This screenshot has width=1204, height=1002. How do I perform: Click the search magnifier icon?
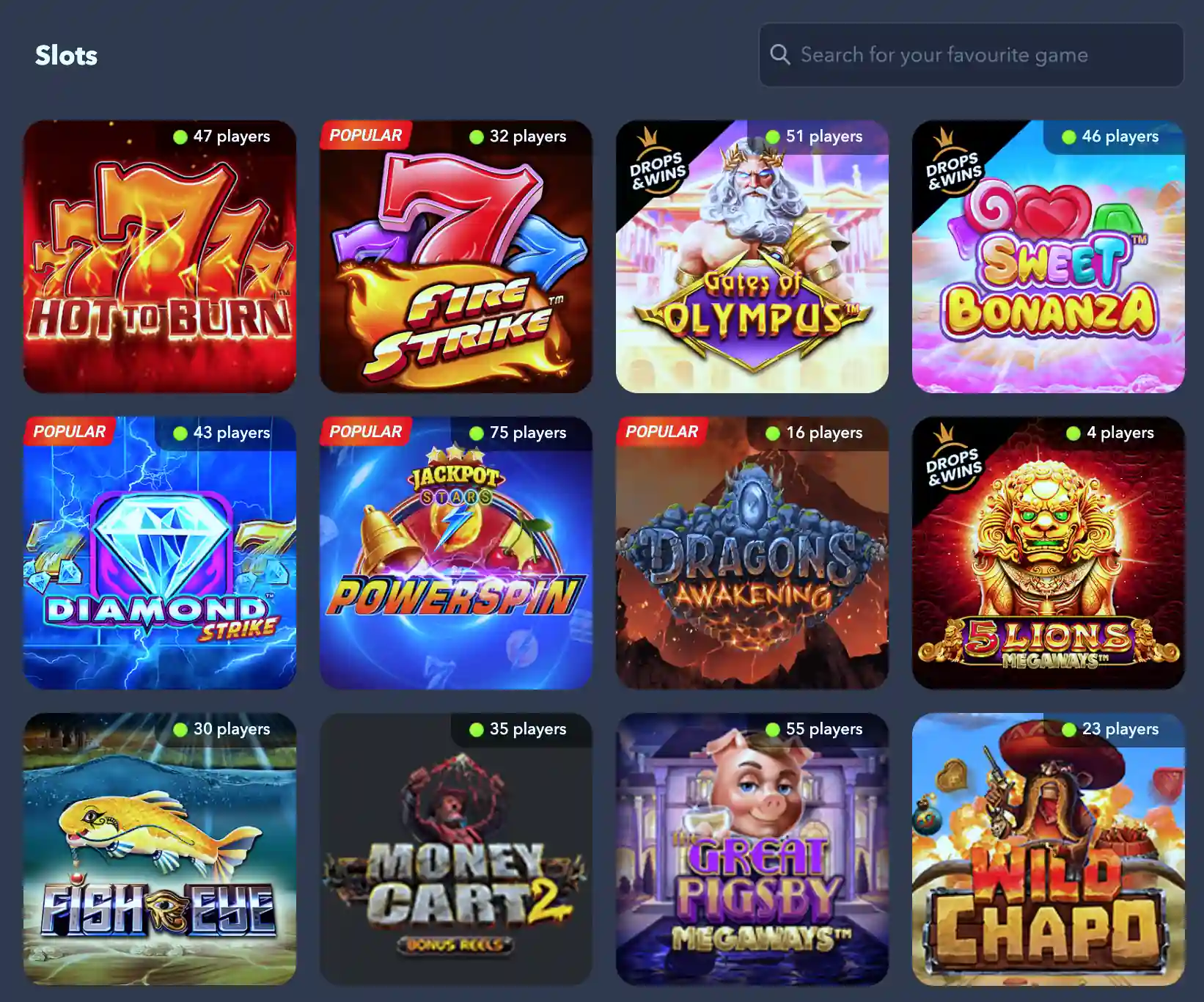click(780, 54)
